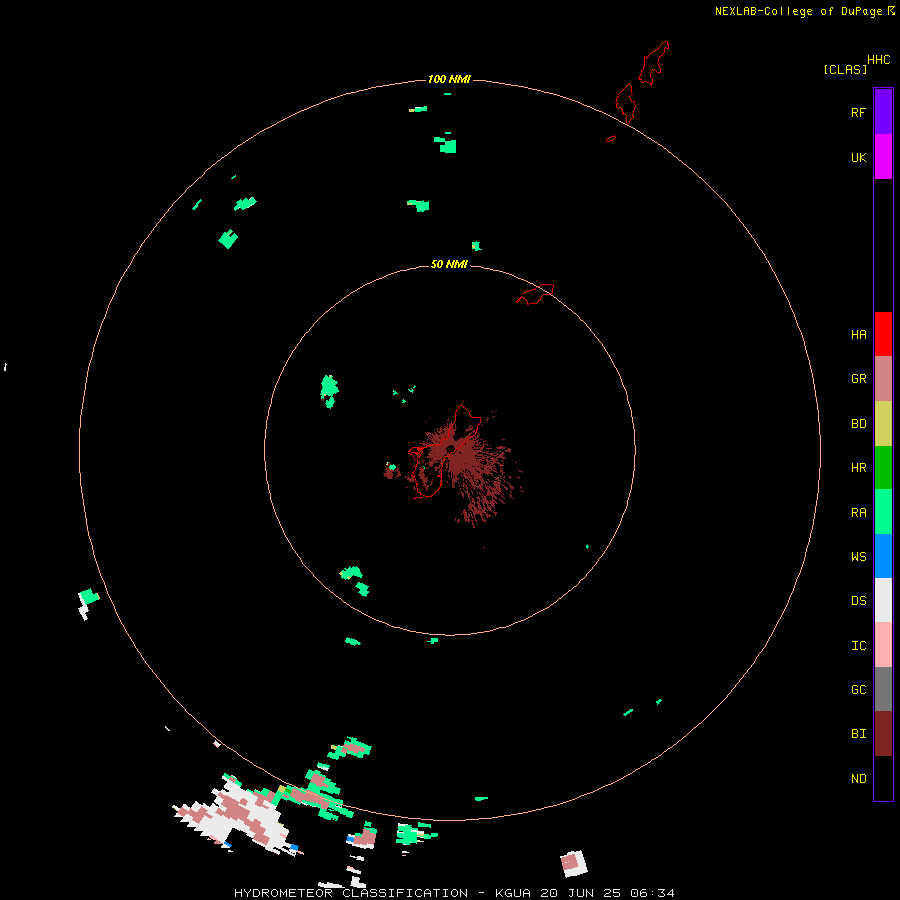Click the HHC product label
The width and height of the screenshot is (900, 900).
tap(878, 60)
